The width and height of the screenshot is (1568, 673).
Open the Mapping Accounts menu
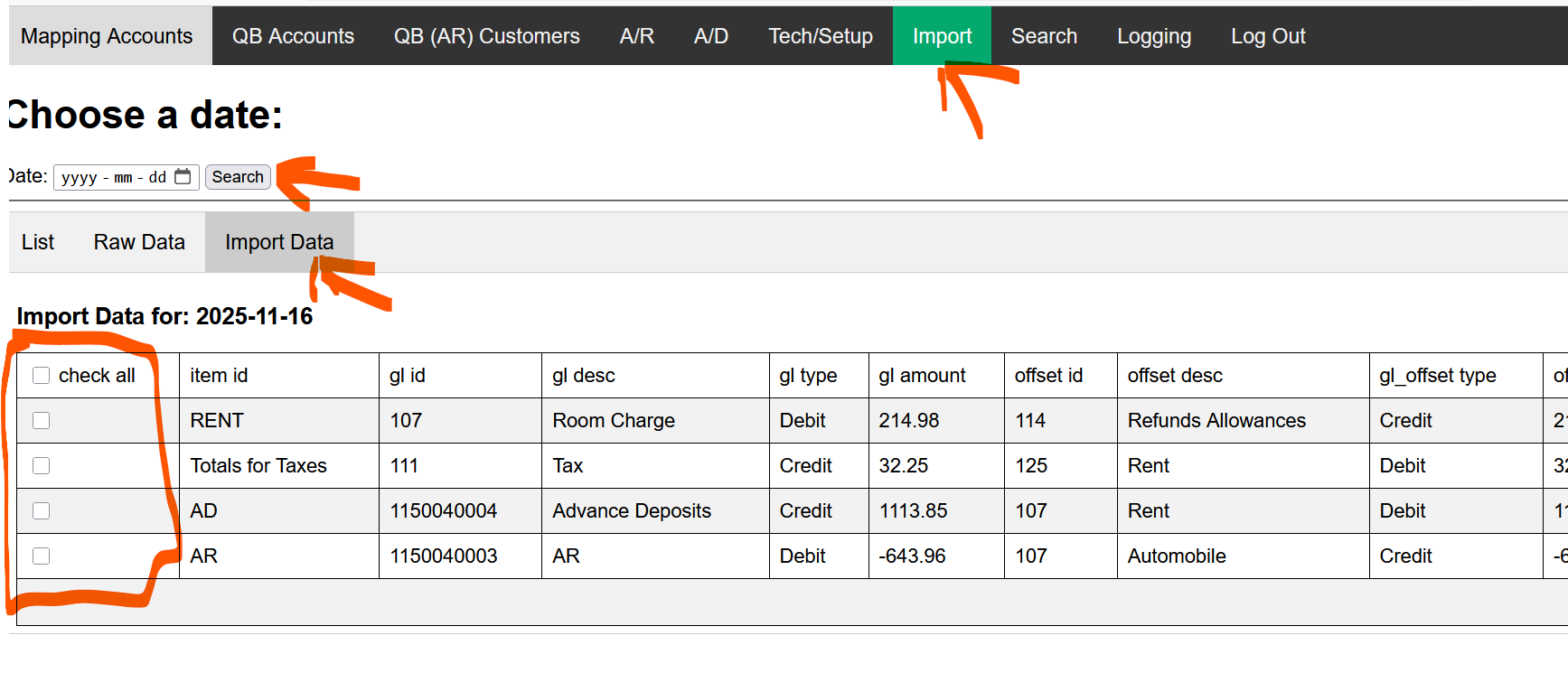[107, 36]
